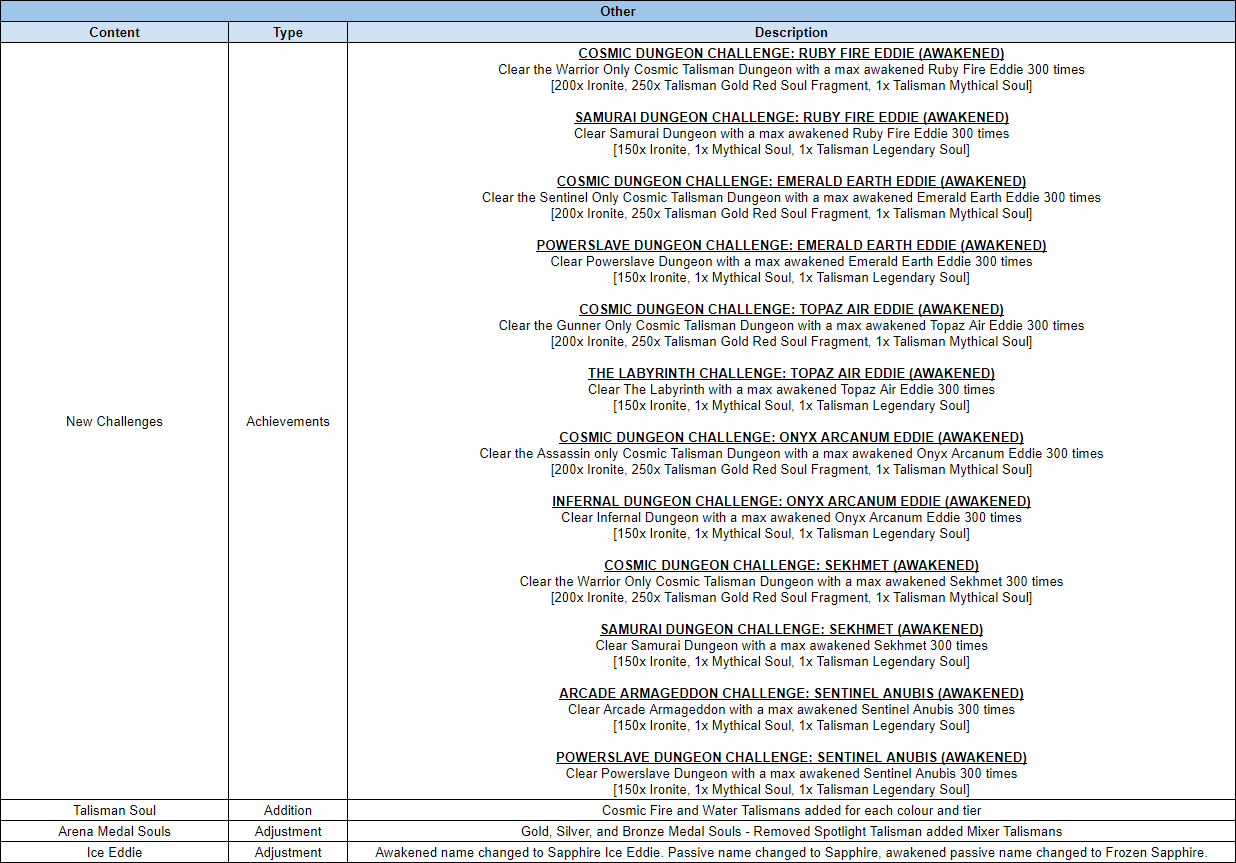Select the Cosmic Fire and Water Talismans description
Viewport: 1236px width, 863px height.
791,810
